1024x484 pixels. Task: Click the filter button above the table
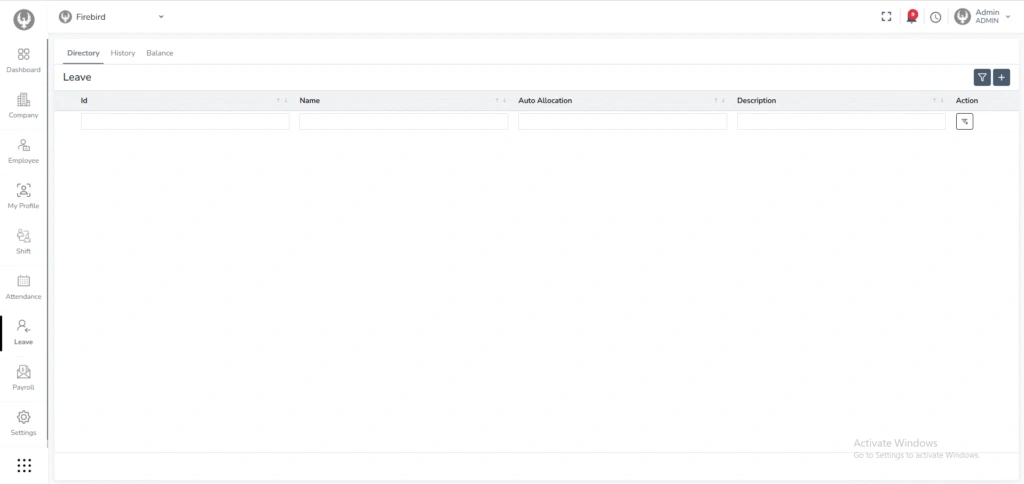click(x=982, y=78)
